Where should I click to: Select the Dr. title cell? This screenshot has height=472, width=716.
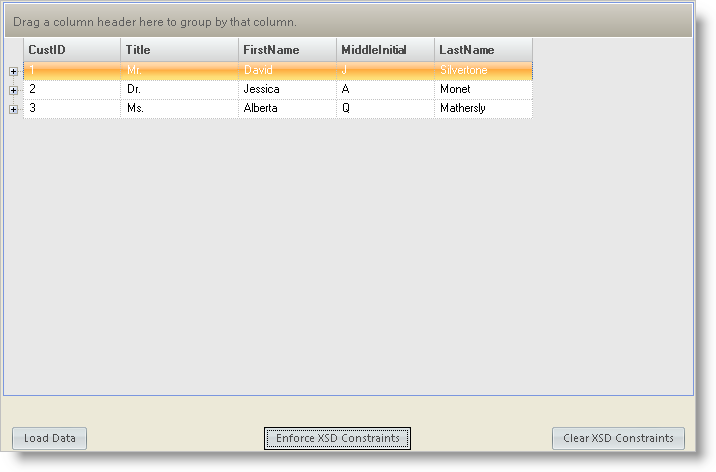click(x=179, y=90)
